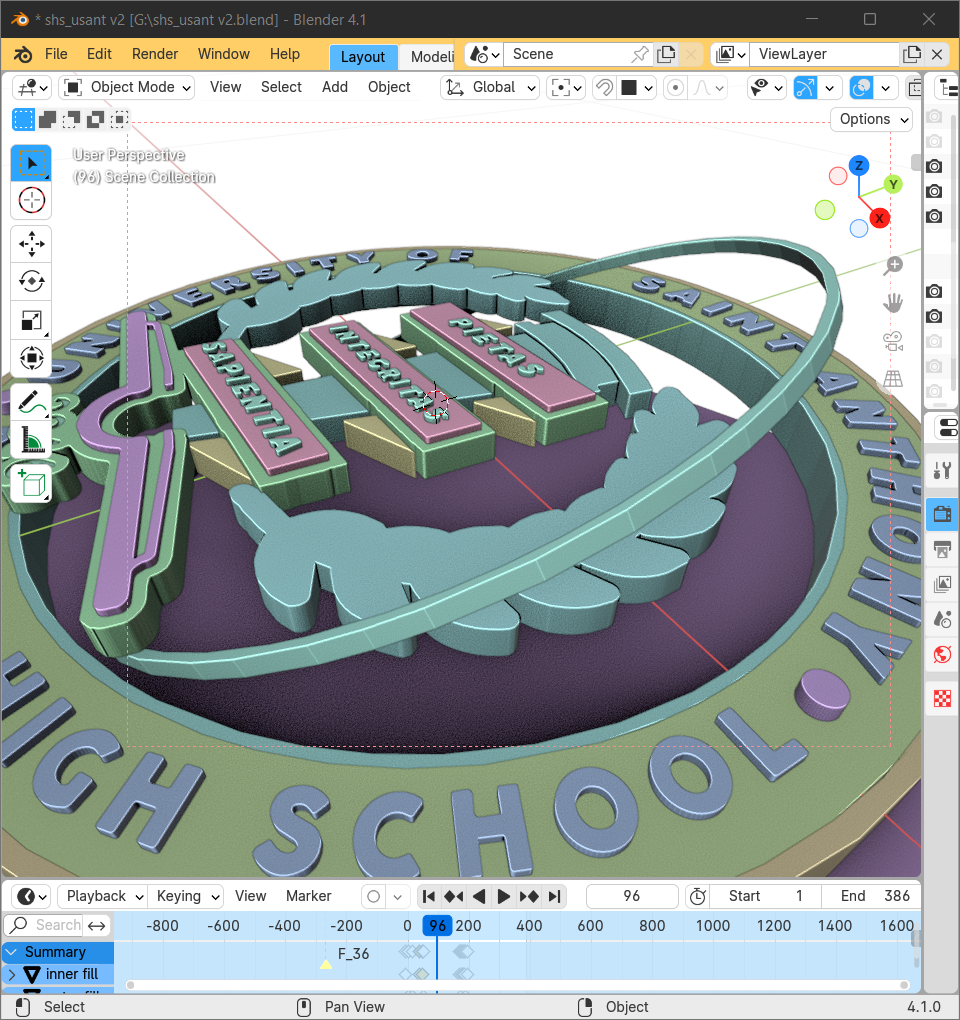Viewport: 960px width, 1020px height.
Task: Toggle camera view with the camera icon
Action: [x=894, y=341]
